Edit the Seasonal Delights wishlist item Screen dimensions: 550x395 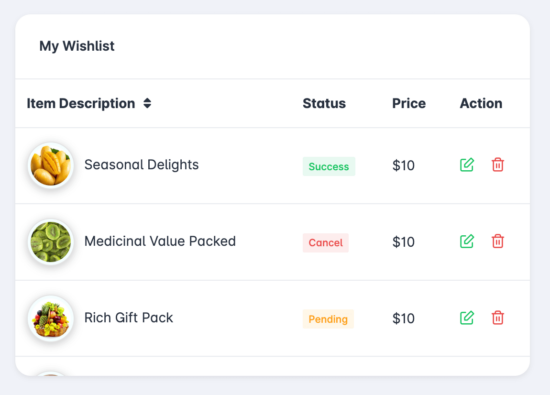coord(467,165)
